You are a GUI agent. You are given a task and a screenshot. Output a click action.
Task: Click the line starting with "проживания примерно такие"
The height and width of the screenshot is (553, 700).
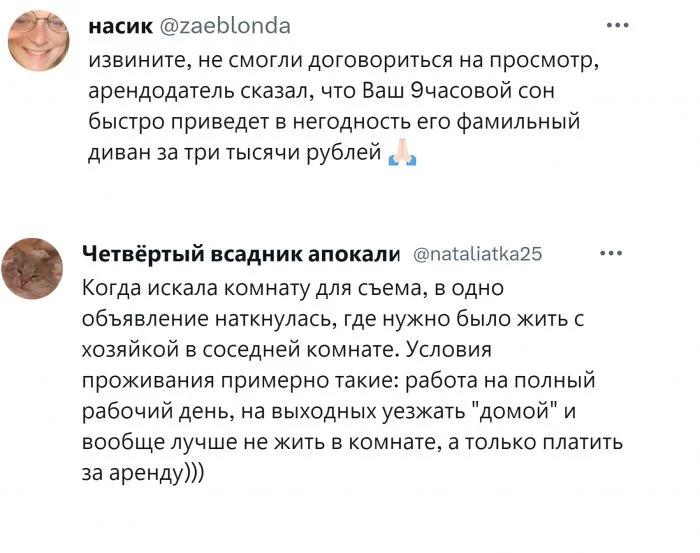click(x=338, y=381)
